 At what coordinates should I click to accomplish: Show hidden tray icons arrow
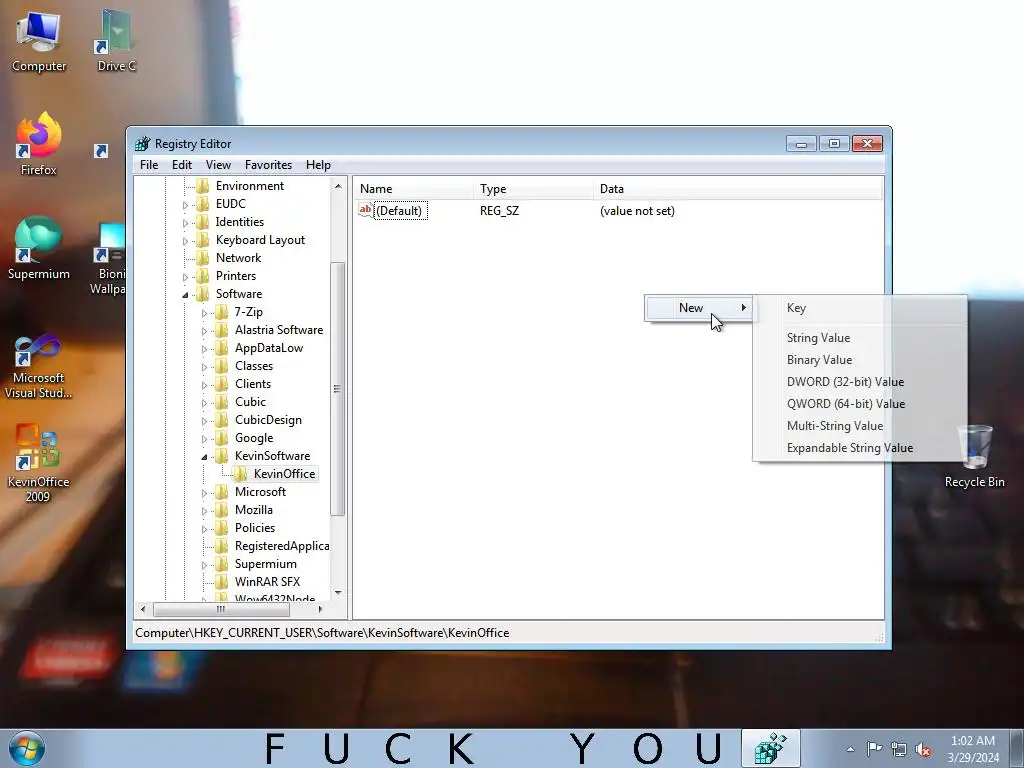[x=850, y=749]
